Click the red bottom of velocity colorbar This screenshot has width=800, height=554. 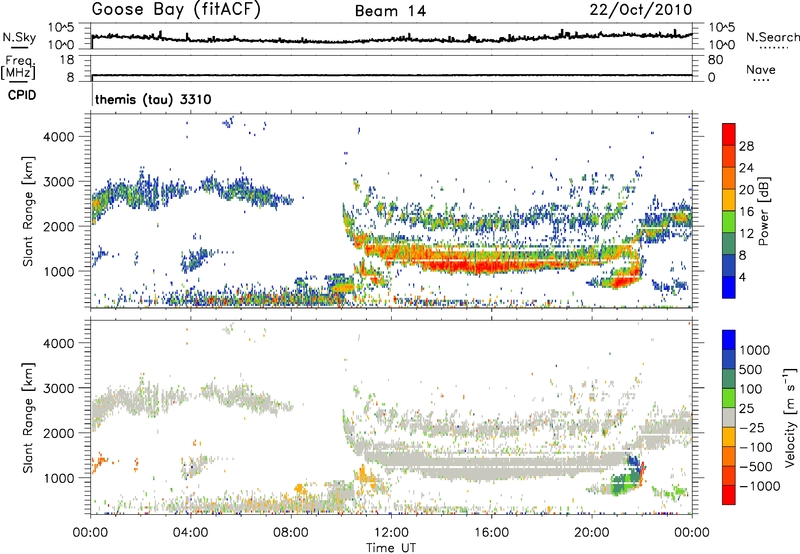[729, 495]
